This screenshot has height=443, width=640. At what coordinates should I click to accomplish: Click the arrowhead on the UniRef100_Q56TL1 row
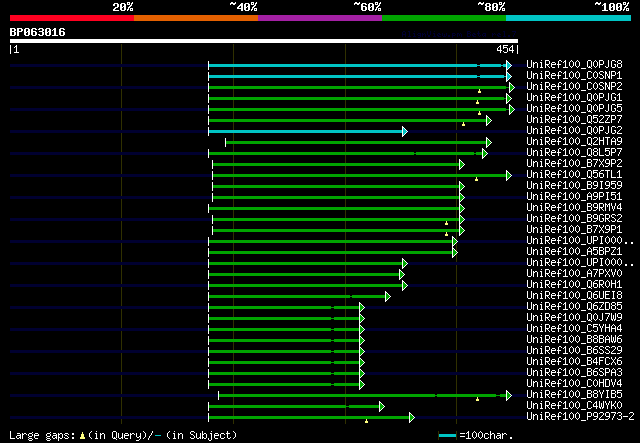(x=509, y=176)
